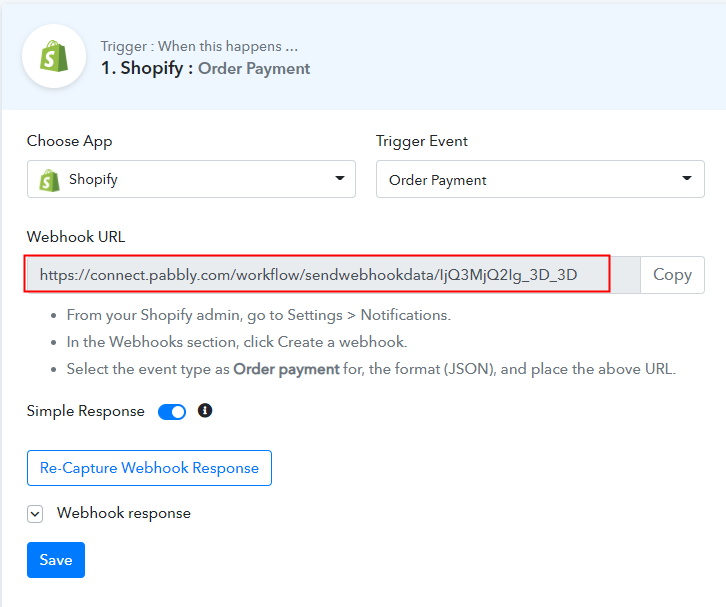Click the Settings > Notifications instruction line

pyautogui.click(x=258, y=315)
